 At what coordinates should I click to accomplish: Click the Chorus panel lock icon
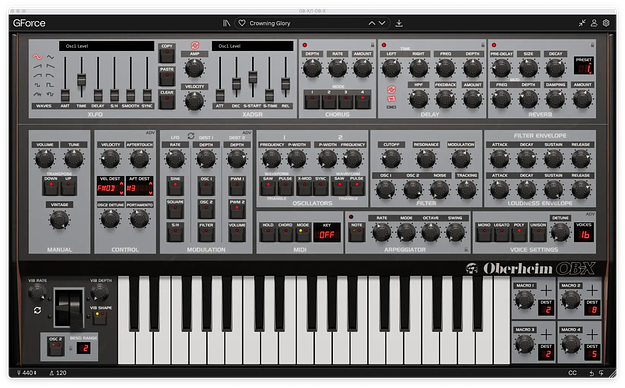(x=373, y=45)
